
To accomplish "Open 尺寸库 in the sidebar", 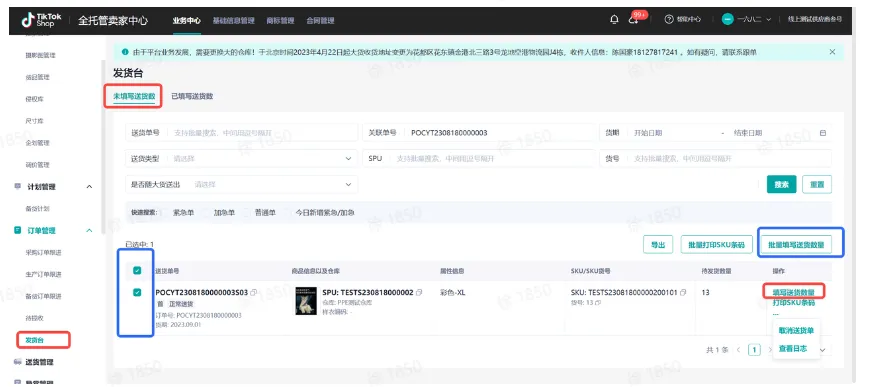I will pyautogui.click(x=34, y=121).
